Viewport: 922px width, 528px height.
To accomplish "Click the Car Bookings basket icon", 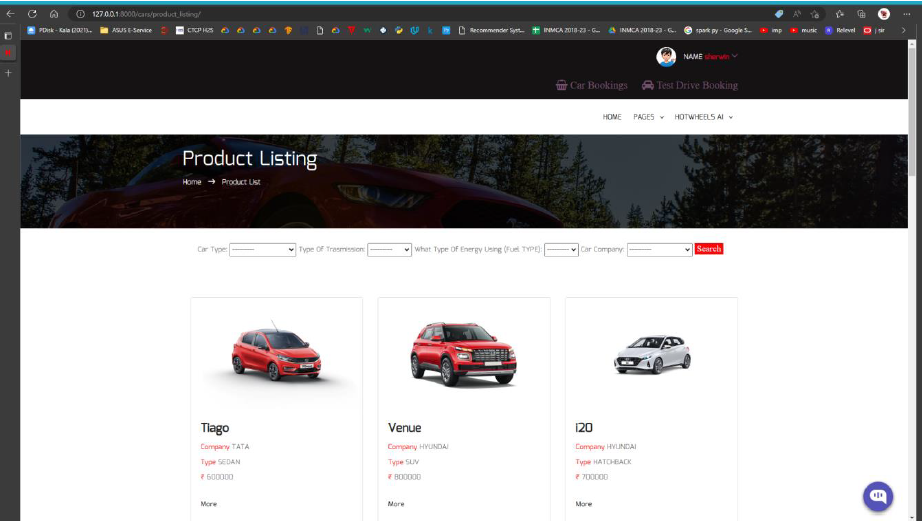I will click(562, 85).
